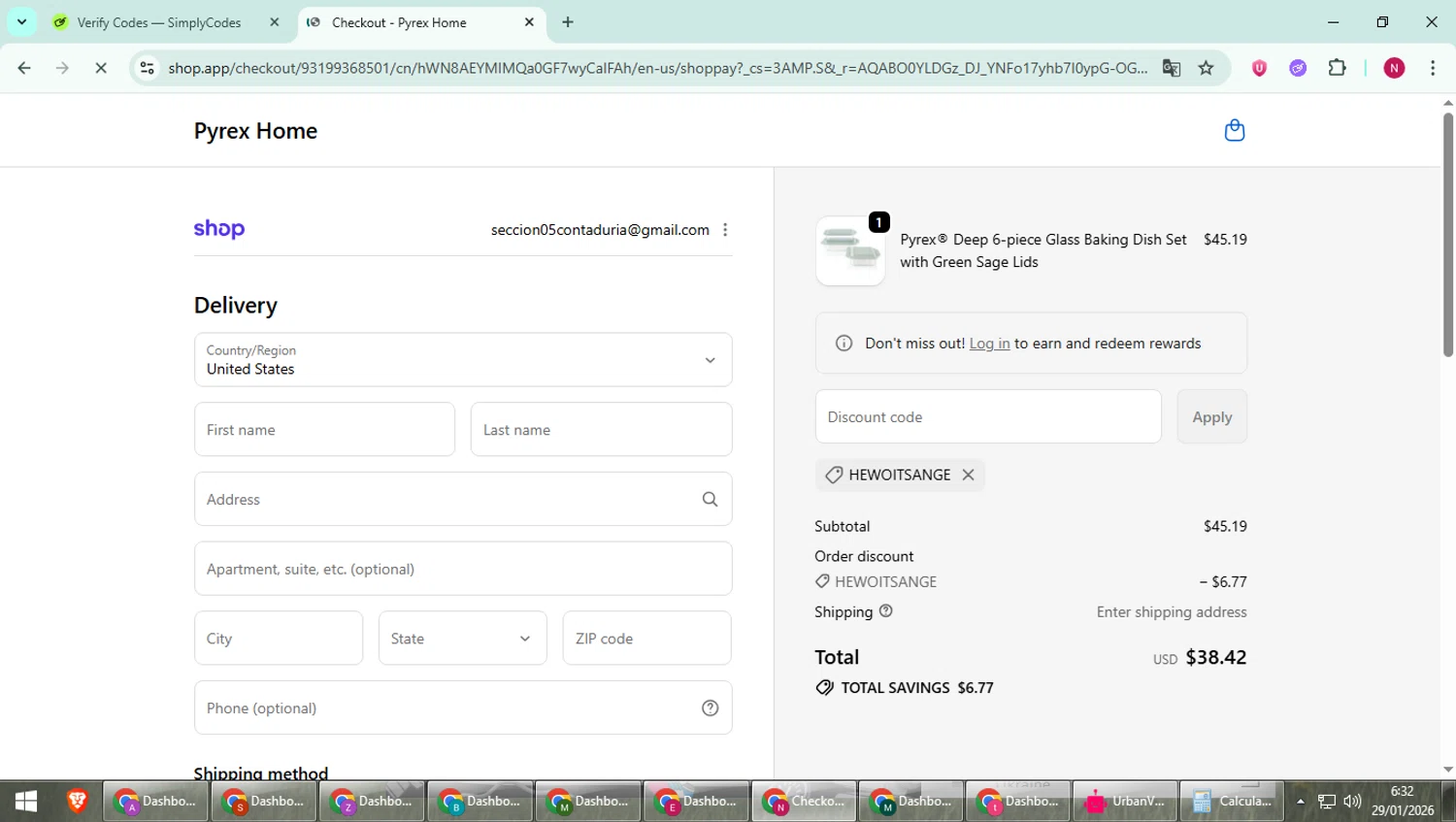This screenshot has width=1456, height=822.
Task: Open Brave browser from taskbar
Action: click(x=77, y=802)
